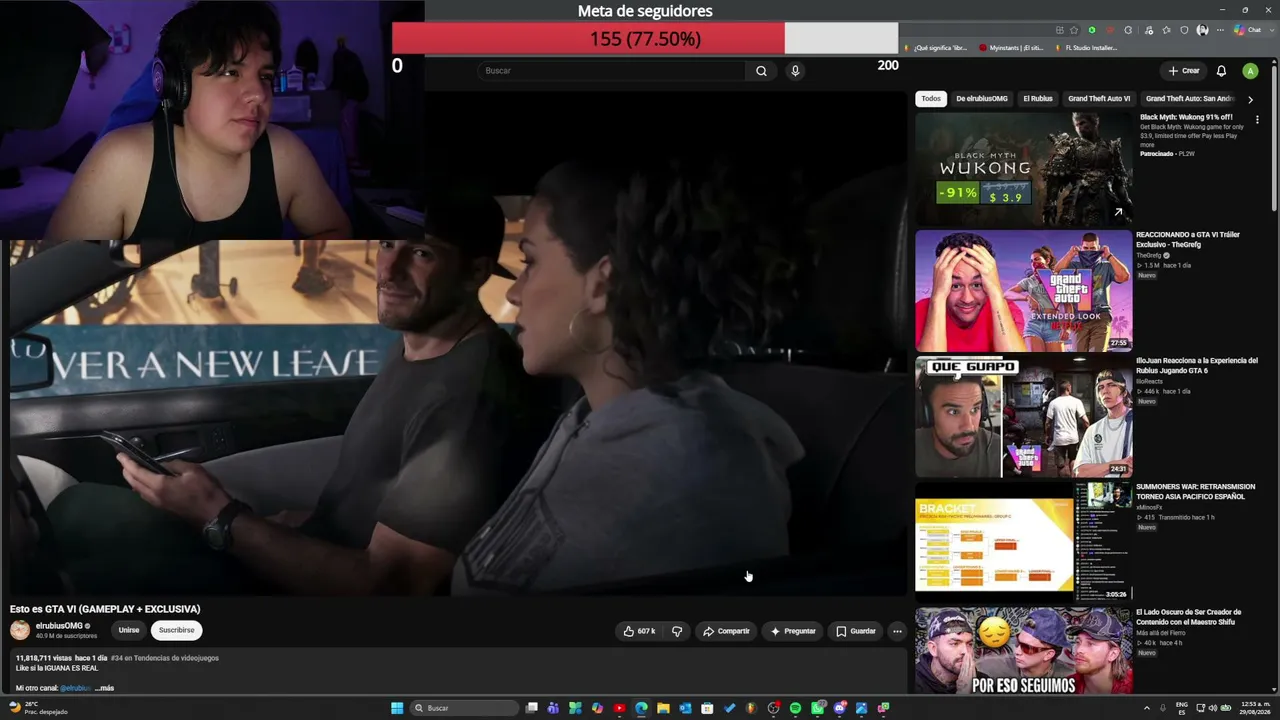Click elrubiusOMG channel avatar
Viewport: 1280px width, 720px height.
(x=20, y=630)
